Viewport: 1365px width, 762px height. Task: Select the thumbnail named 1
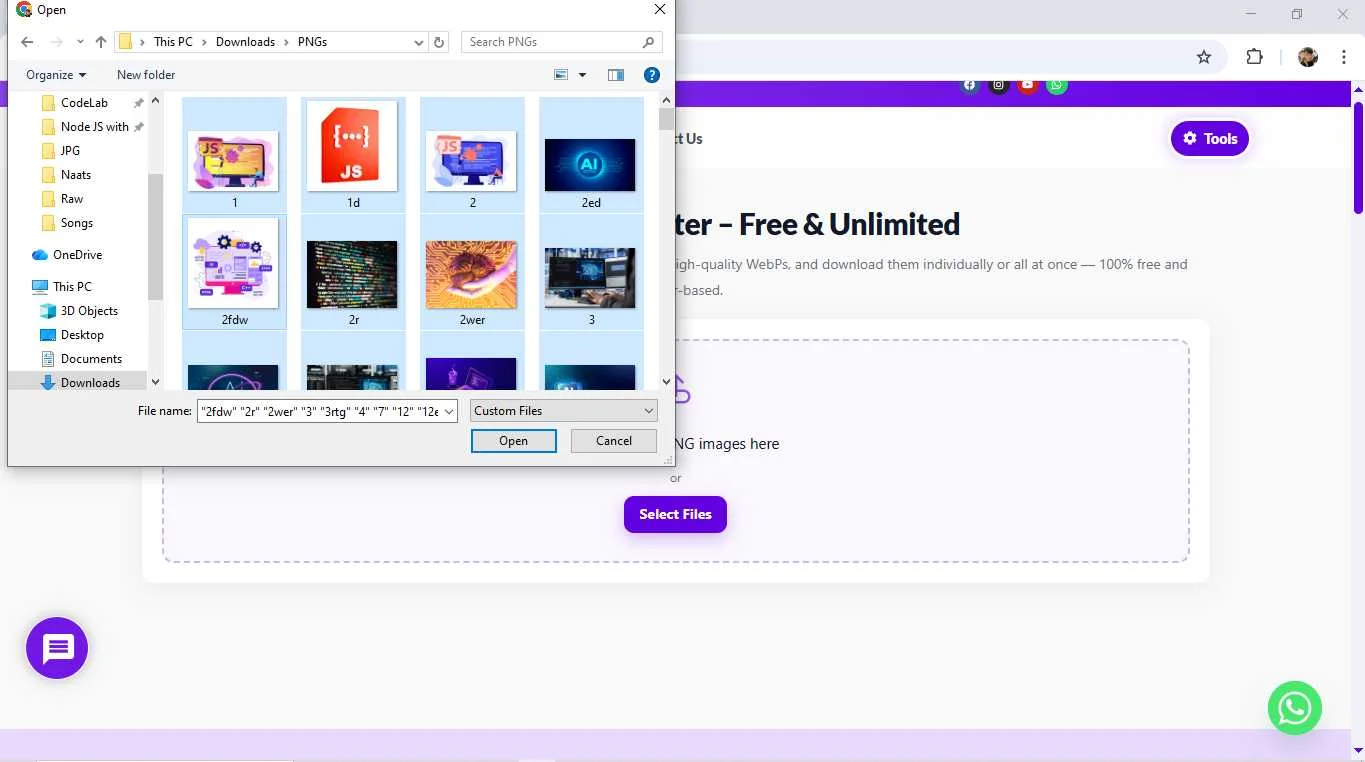(x=235, y=155)
